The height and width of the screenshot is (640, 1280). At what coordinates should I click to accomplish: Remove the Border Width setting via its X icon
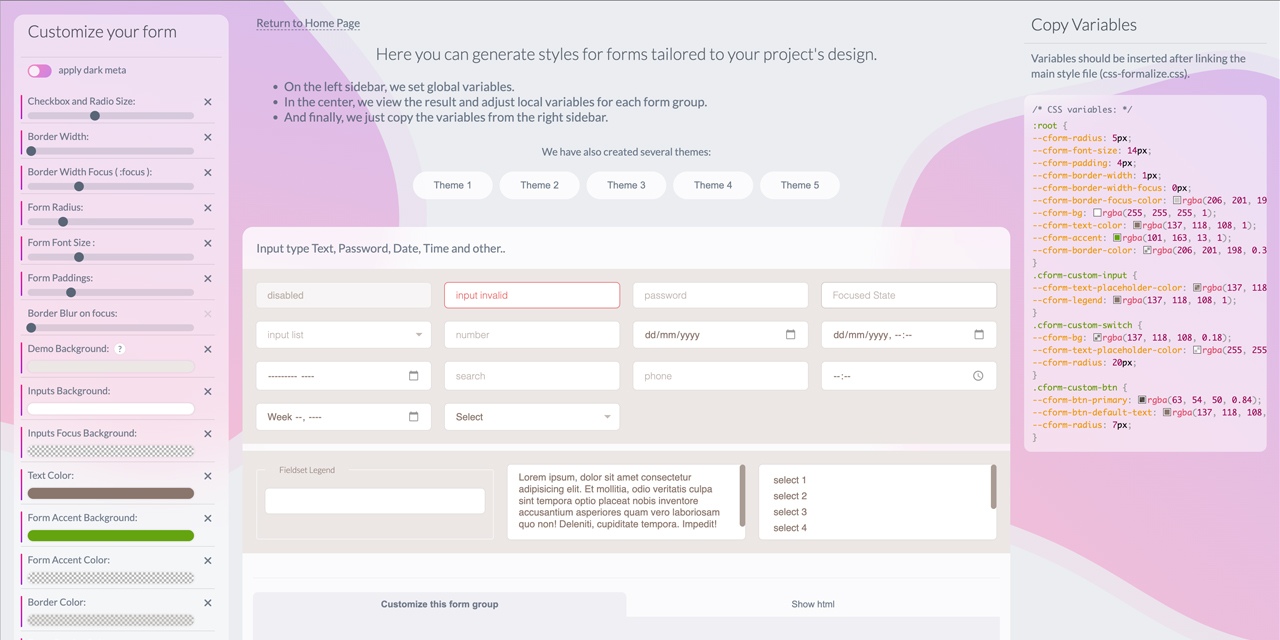tap(208, 137)
